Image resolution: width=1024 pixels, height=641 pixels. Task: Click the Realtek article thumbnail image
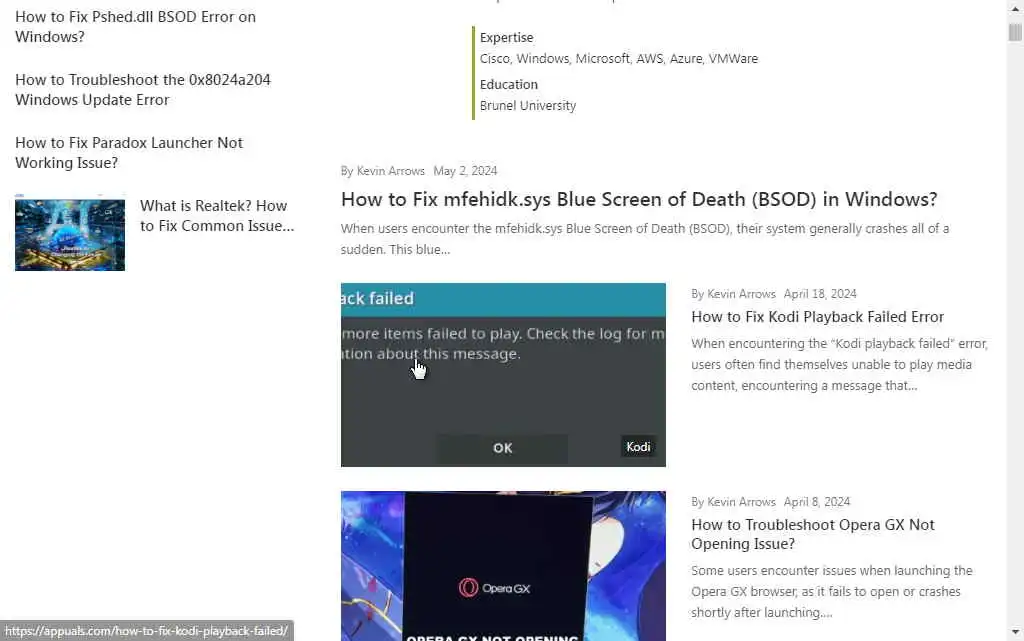(70, 233)
